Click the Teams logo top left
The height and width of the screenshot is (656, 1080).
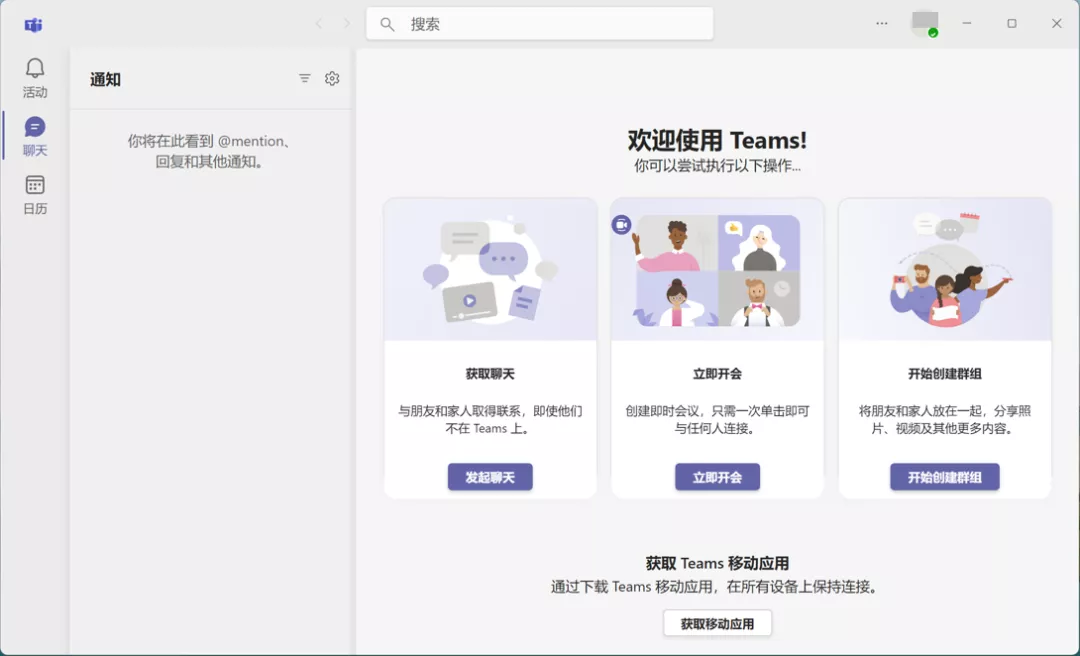32,25
